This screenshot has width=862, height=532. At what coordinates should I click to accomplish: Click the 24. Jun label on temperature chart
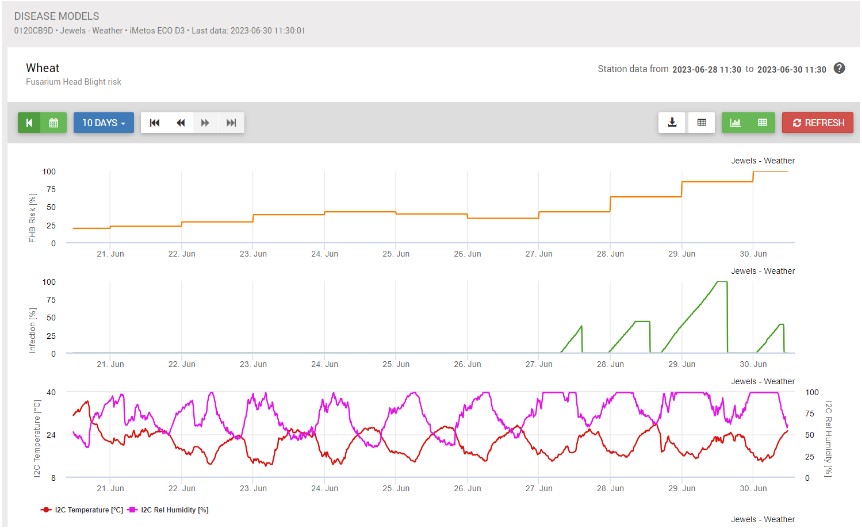(x=324, y=488)
